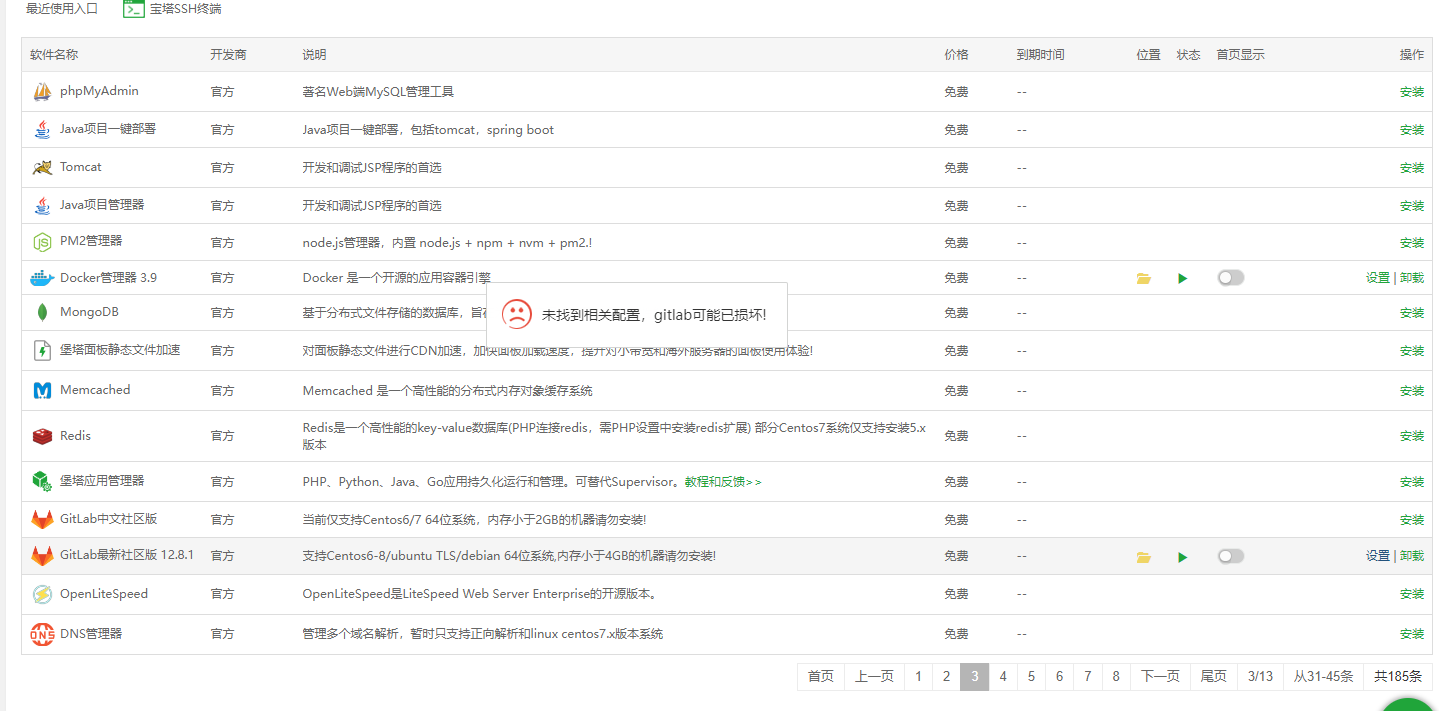Click the Docker管理器 3.9 name
Screen dimensions: 1439x711
tap(108, 278)
